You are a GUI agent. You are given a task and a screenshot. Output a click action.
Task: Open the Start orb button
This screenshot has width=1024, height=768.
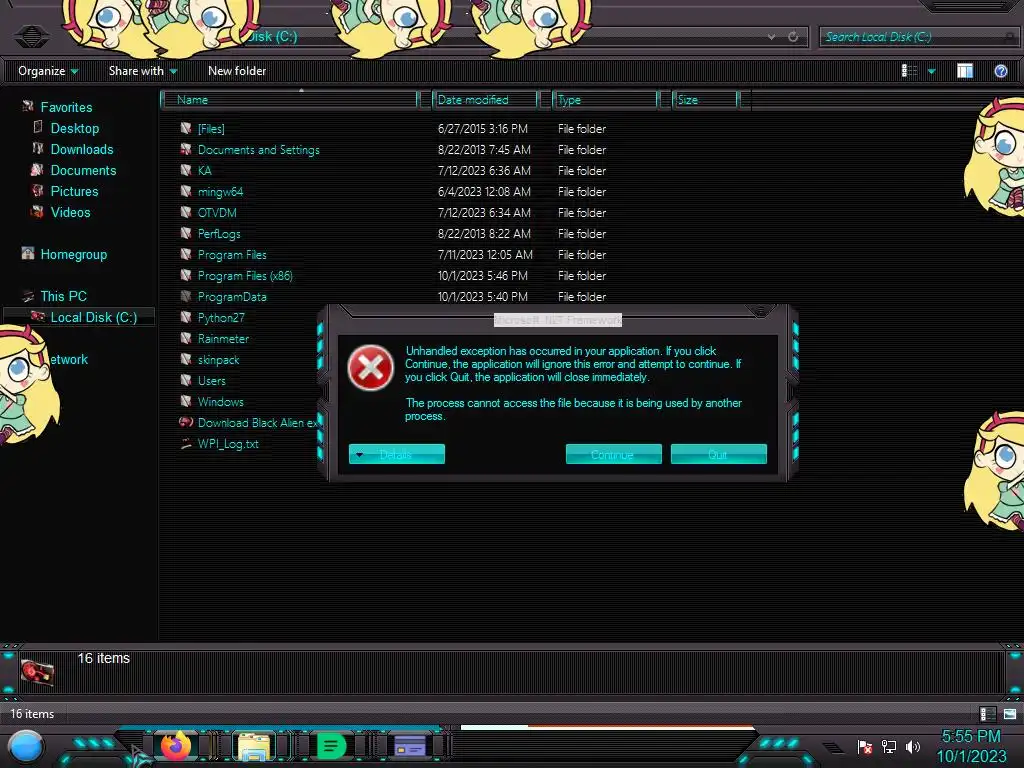[26, 746]
